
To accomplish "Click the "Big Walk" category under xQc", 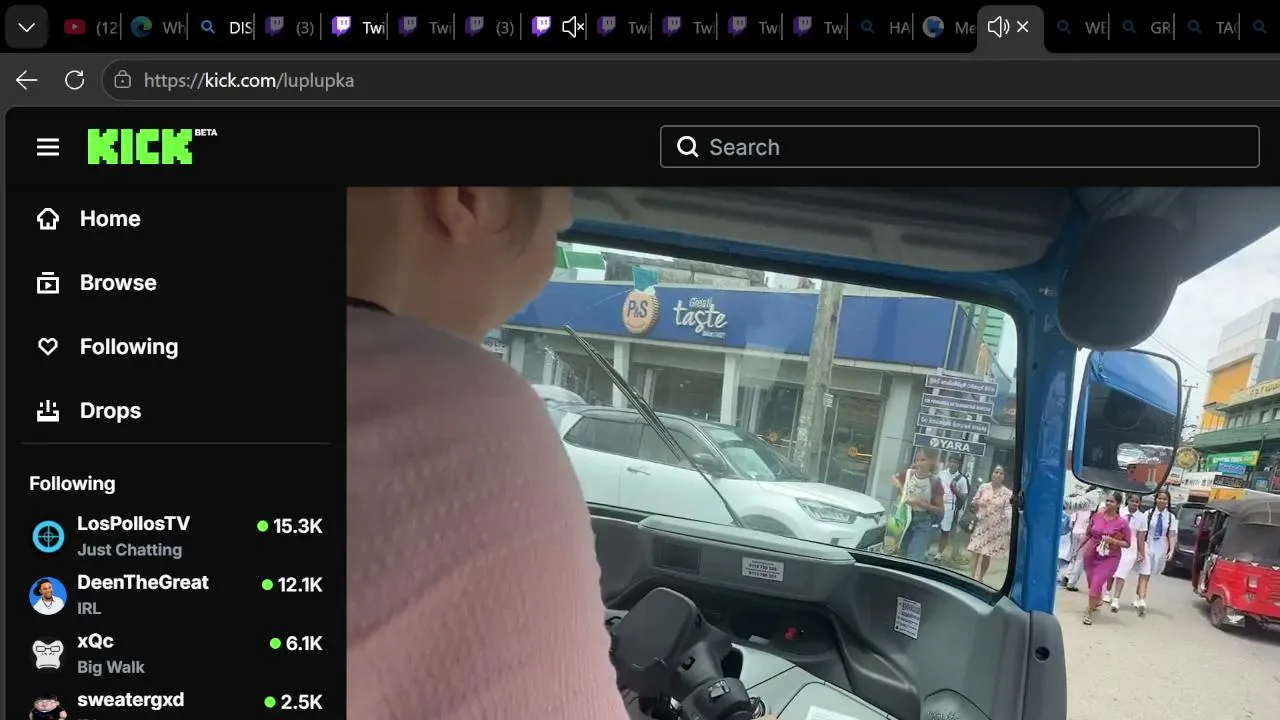I will pyautogui.click(x=111, y=667).
